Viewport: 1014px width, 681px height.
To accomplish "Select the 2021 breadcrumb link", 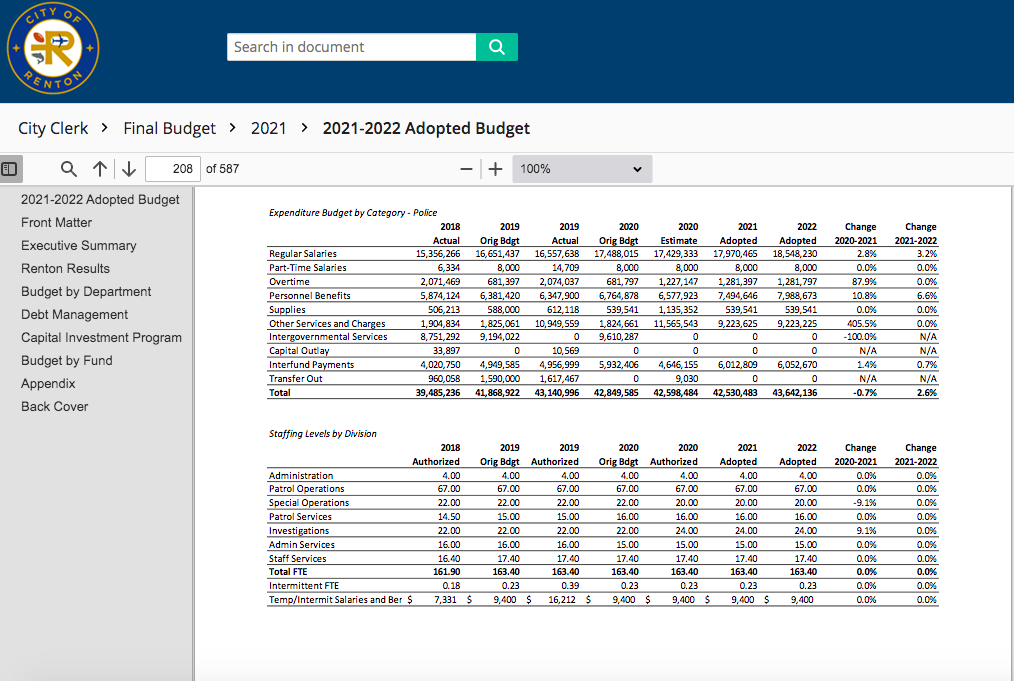I will [x=268, y=128].
